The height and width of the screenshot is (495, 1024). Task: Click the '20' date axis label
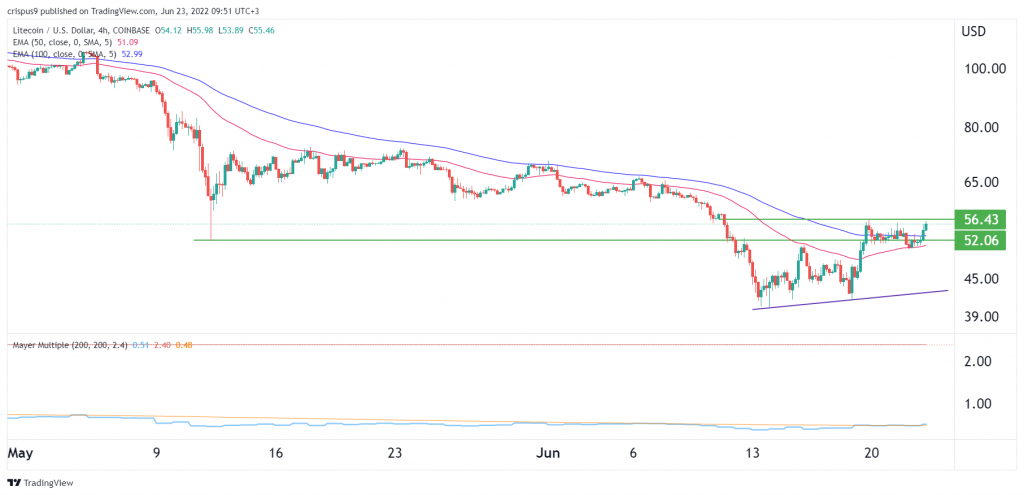pos(872,453)
